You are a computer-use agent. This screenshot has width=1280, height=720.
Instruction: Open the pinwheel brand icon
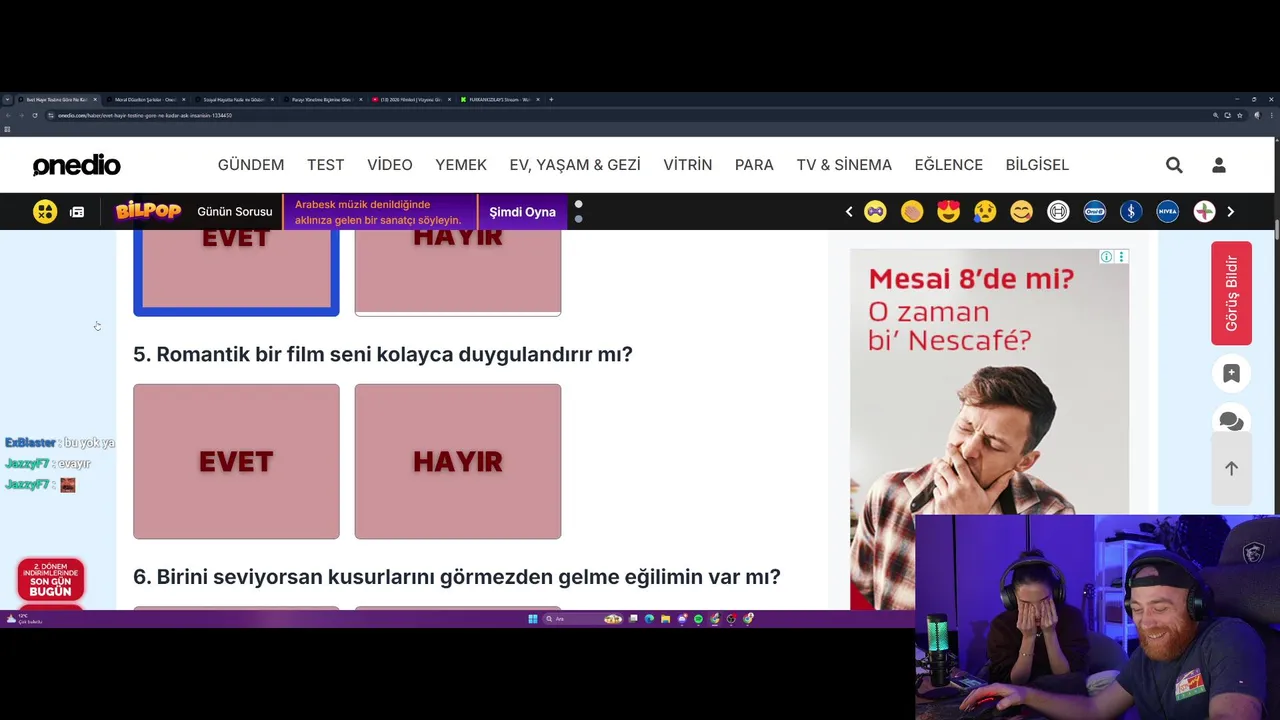1204,212
